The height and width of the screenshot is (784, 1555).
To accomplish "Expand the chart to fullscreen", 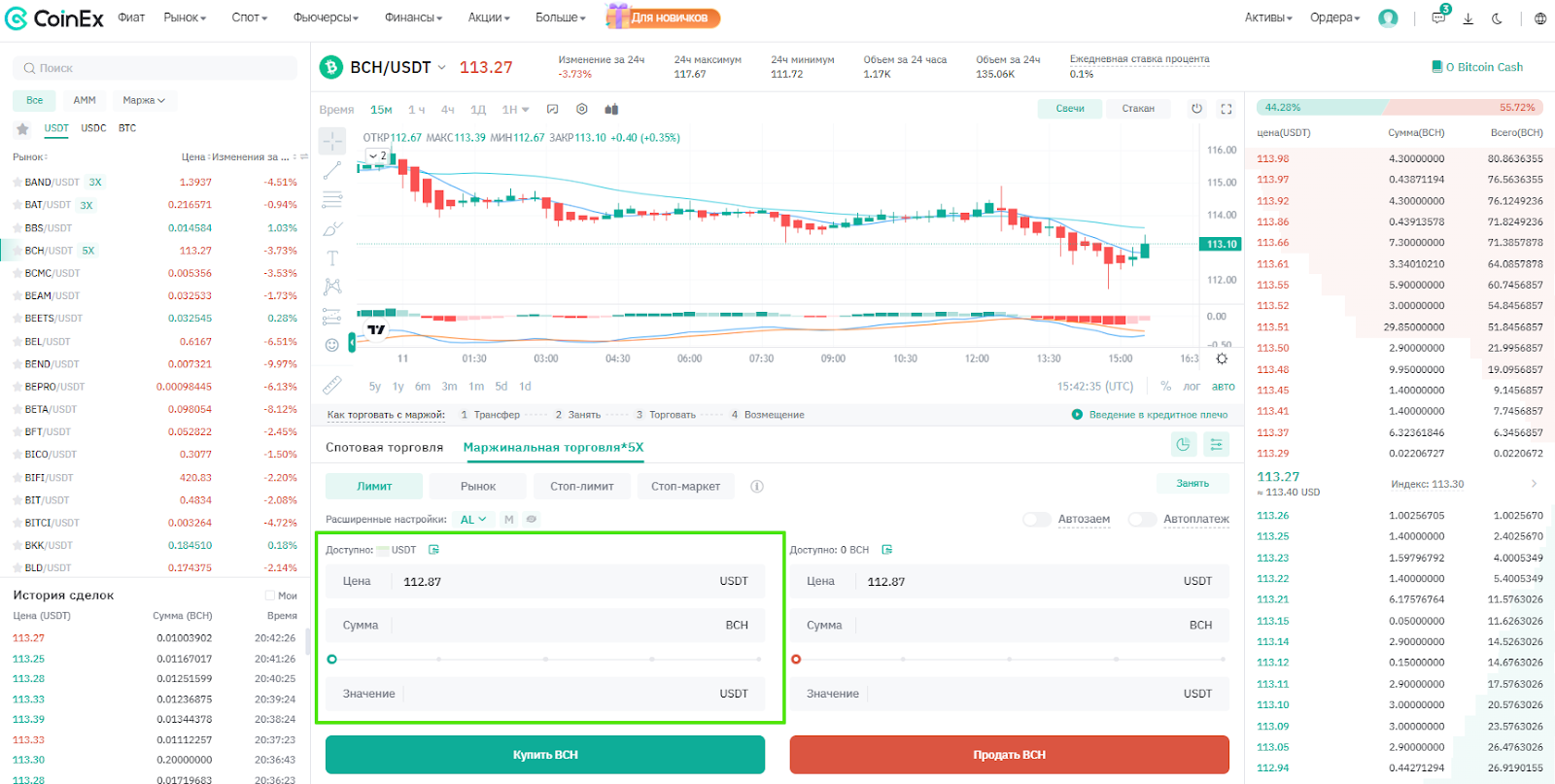I will click(1227, 109).
